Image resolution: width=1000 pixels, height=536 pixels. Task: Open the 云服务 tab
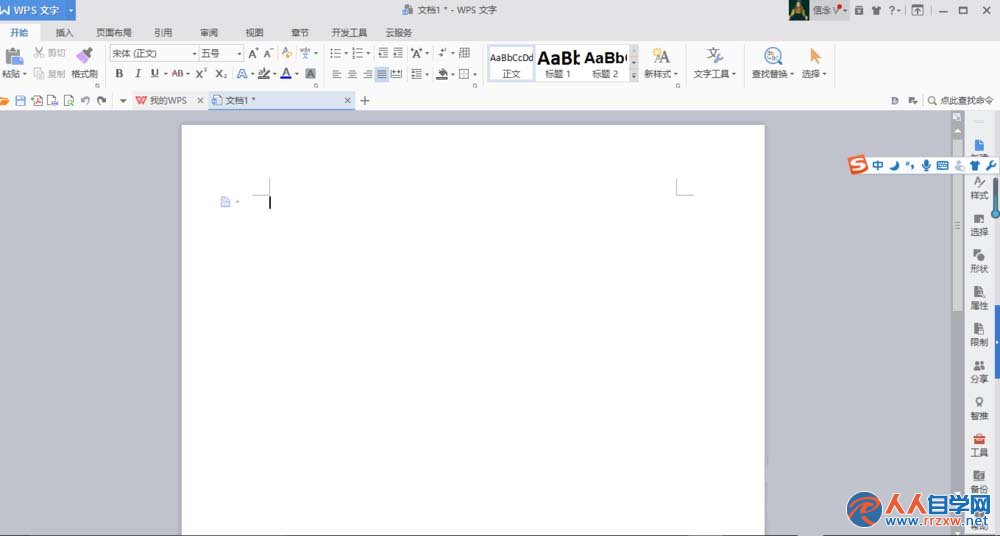(x=399, y=33)
